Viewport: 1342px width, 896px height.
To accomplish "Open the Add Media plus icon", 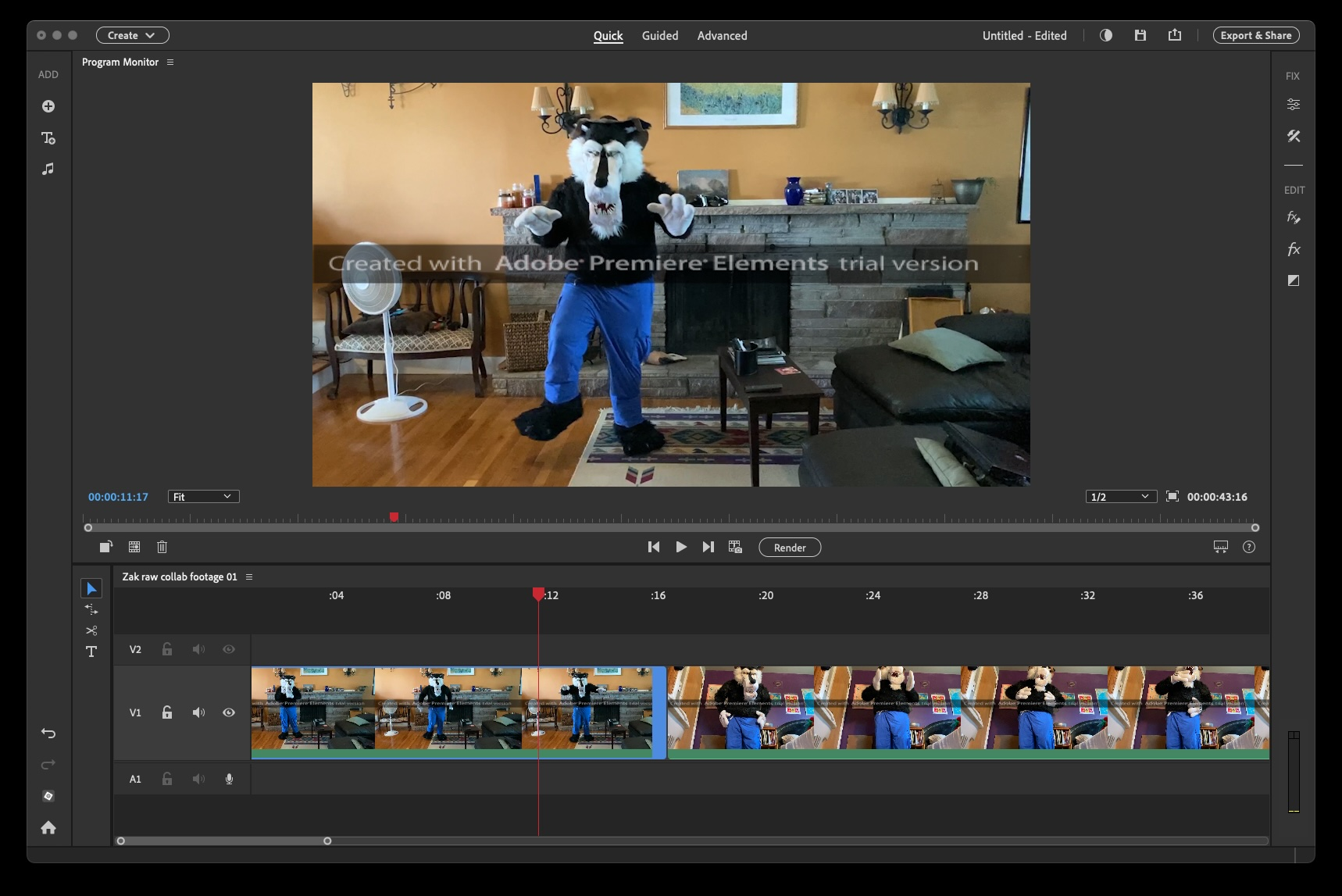I will coord(48,106).
